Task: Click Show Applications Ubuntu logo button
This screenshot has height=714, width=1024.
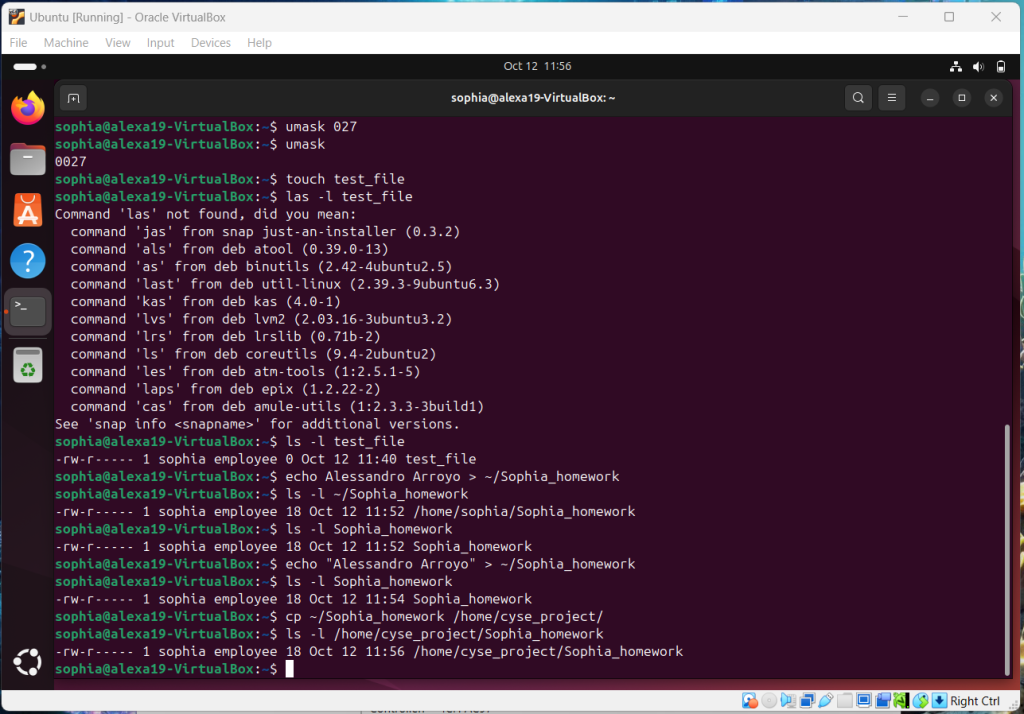Action: click(x=28, y=662)
